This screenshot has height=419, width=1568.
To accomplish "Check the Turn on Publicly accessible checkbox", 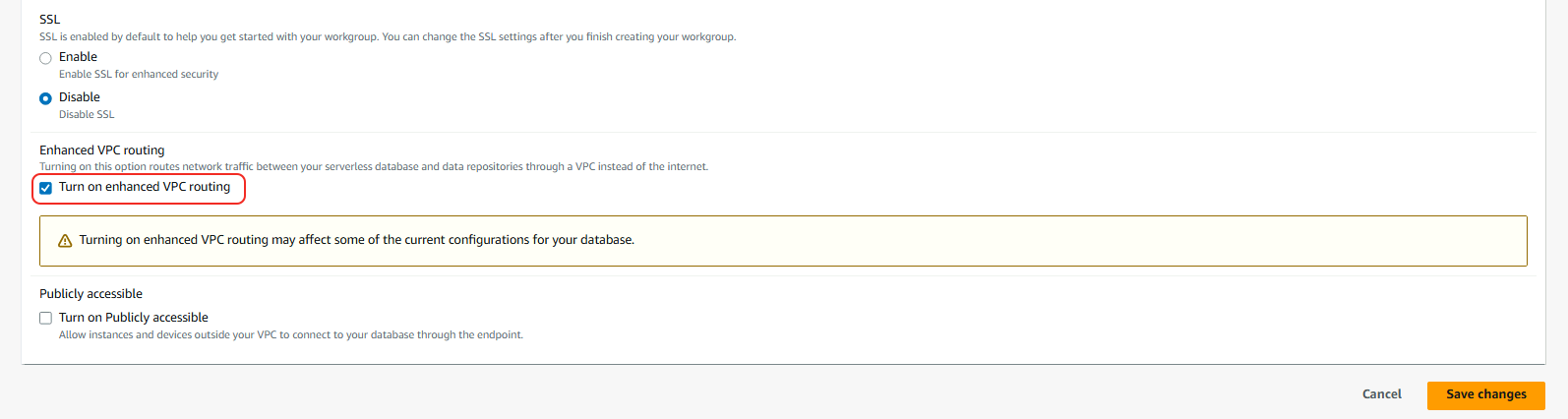I will point(45,318).
